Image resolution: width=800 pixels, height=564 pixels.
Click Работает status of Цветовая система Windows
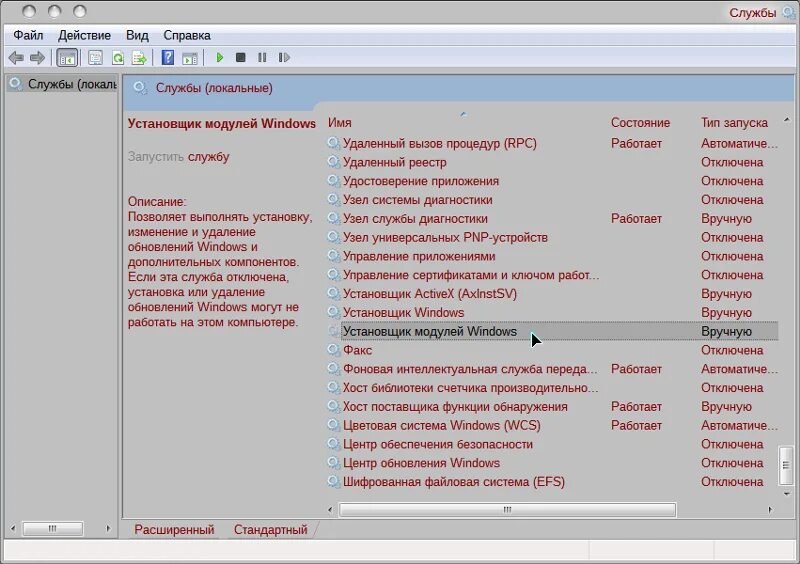[636, 426]
